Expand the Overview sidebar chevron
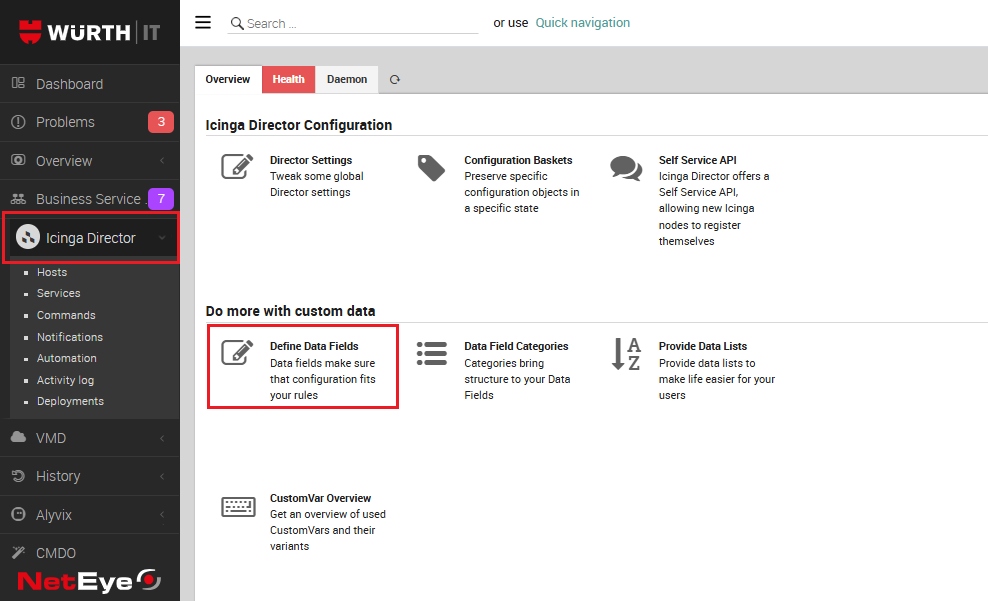 162,161
